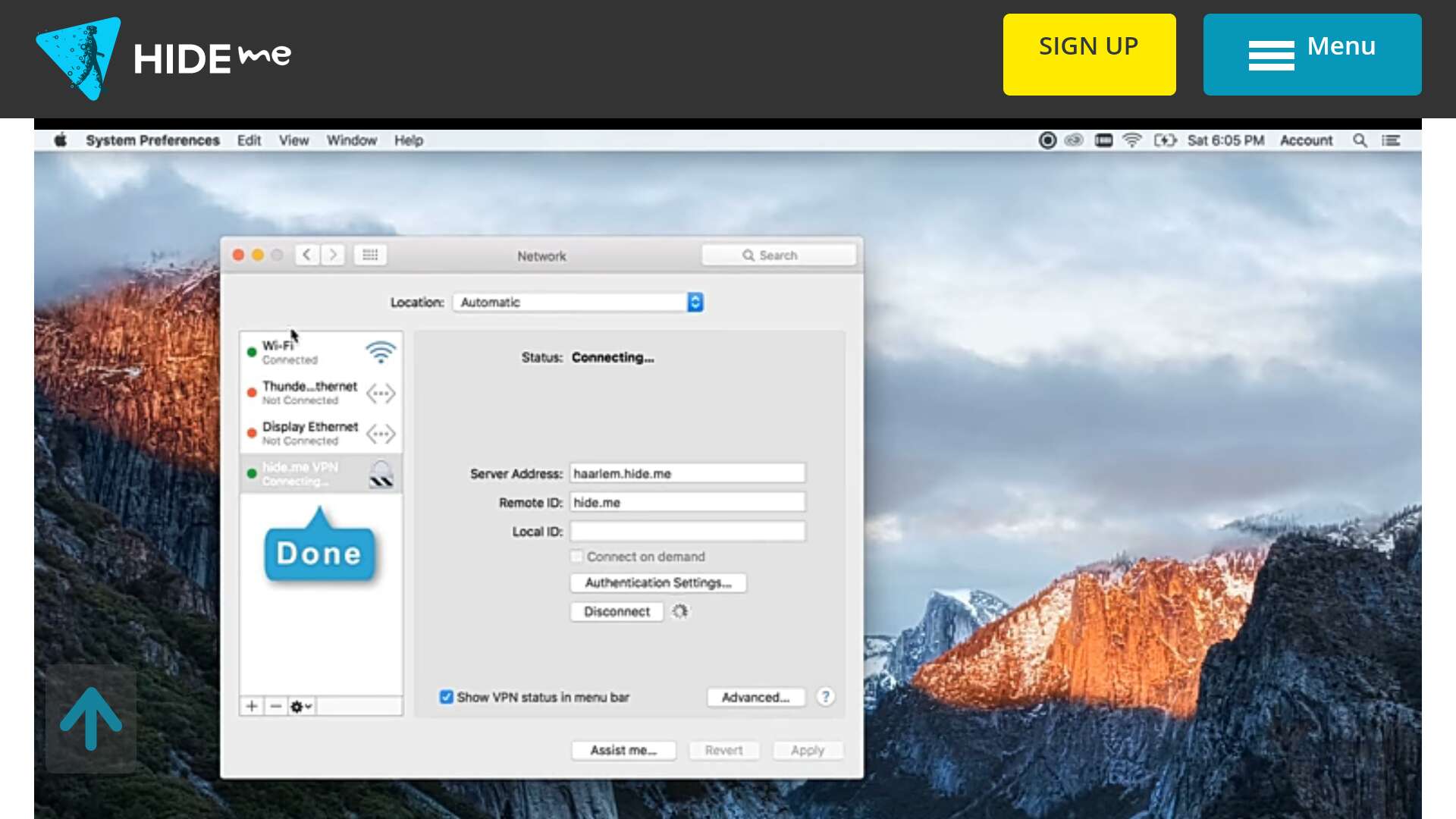Image resolution: width=1456 pixels, height=819 pixels.
Task: Toggle Show VPN status in menu bar
Action: [x=447, y=697]
